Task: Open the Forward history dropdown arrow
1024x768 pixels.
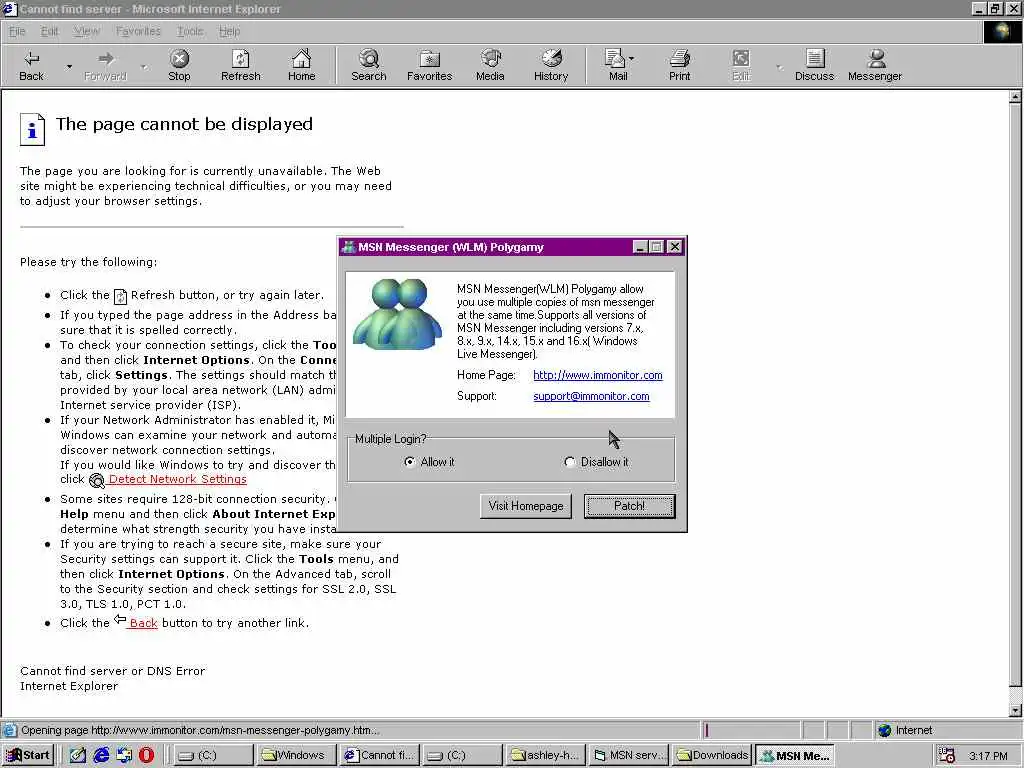Action: pyautogui.click(x=144, y=66)
